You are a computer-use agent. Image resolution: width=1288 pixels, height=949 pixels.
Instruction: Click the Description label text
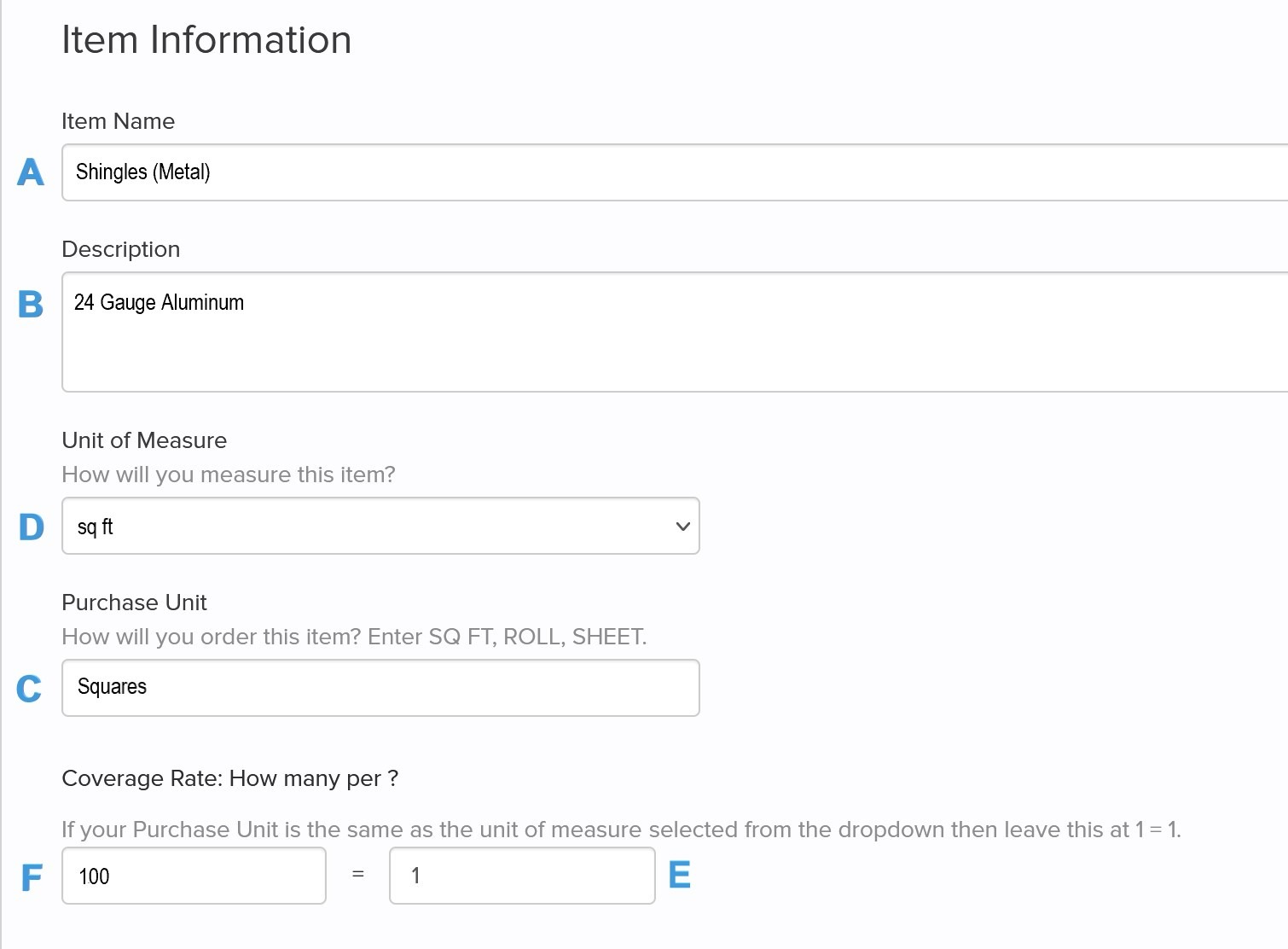[121, 249]
